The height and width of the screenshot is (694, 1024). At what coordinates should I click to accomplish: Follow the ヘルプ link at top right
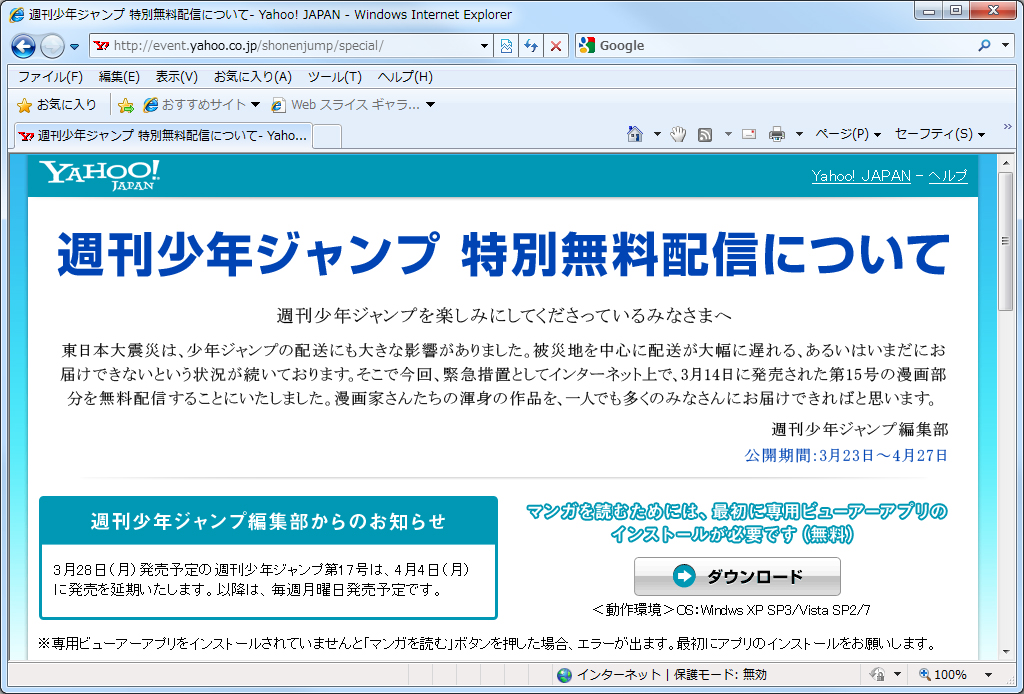click(x=948, y=175)
